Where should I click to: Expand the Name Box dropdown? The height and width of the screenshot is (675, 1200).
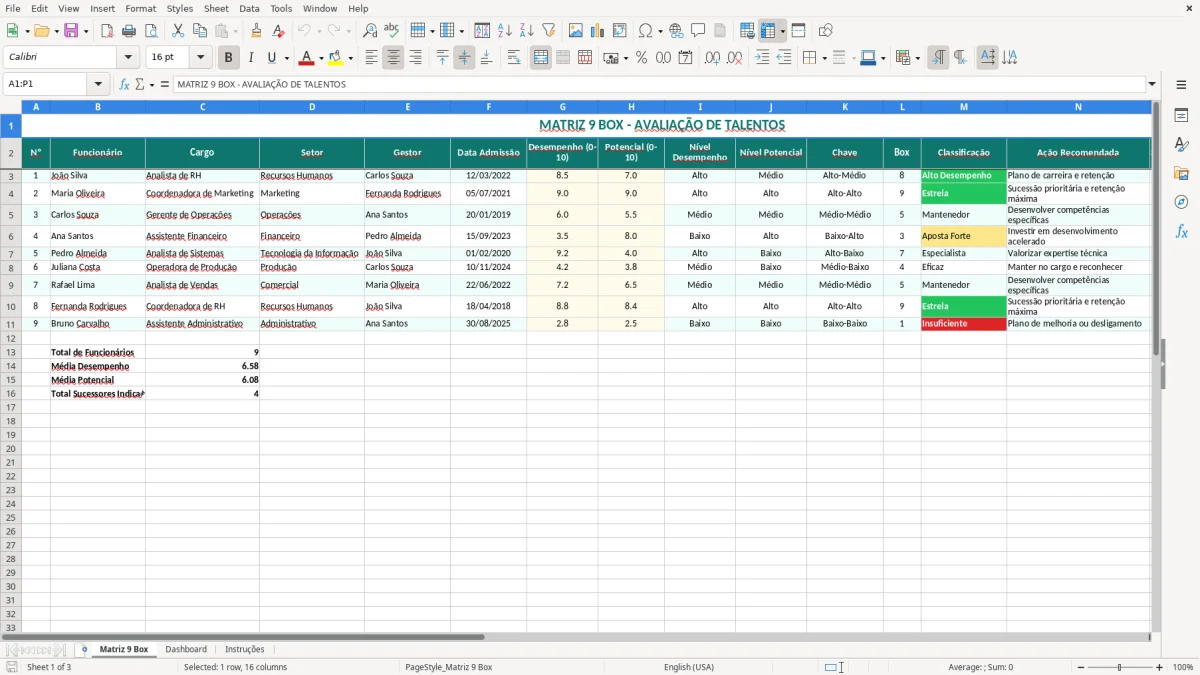(x=98, y=85)
